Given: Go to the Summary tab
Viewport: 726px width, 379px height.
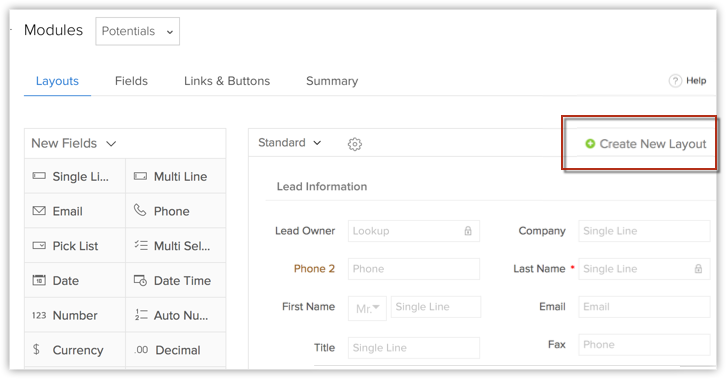Looking at the screenshot, I should point(332,81).
